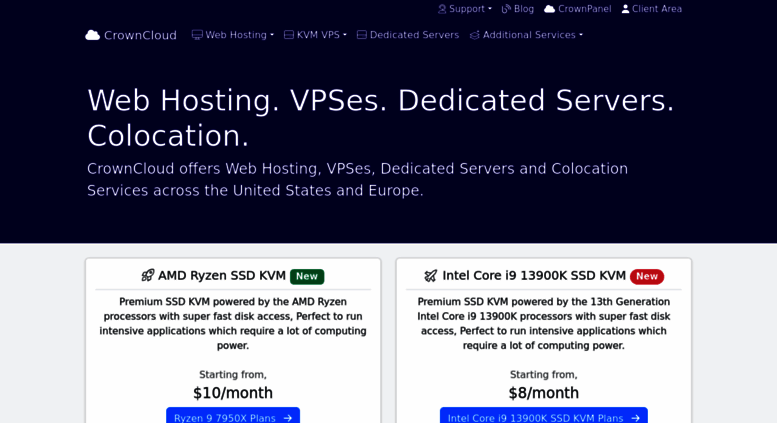Click the red New badge
Viewport: 777px width, 423px height.
point(647,276)
